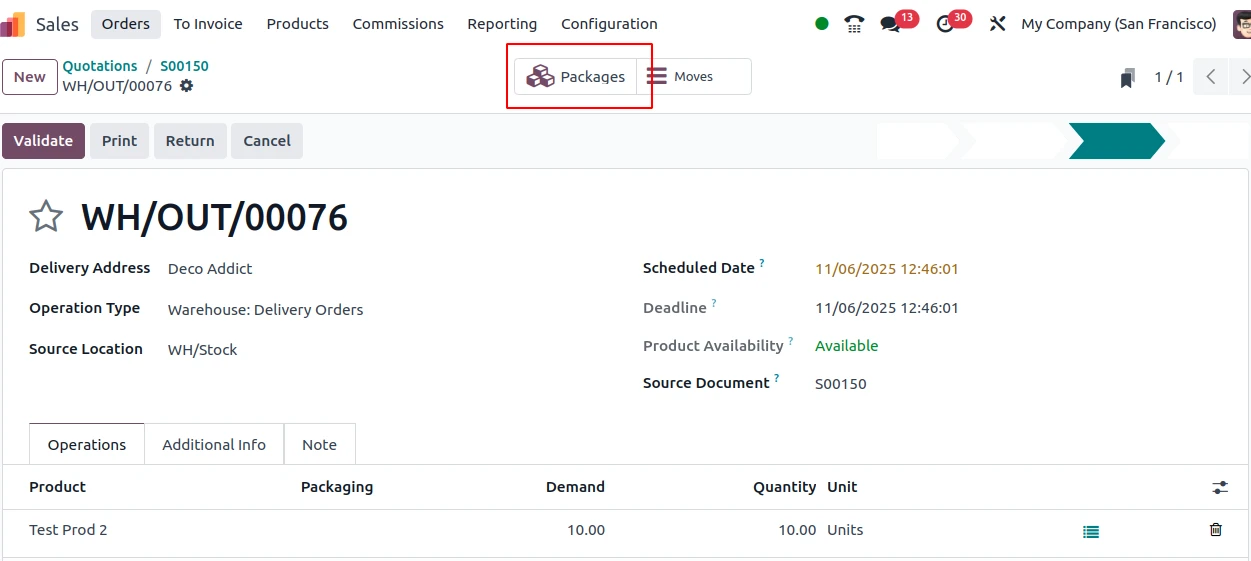Open the Configuration menu
The width and height of the screenshot is (1251, 561).
(x=609, y=24)
